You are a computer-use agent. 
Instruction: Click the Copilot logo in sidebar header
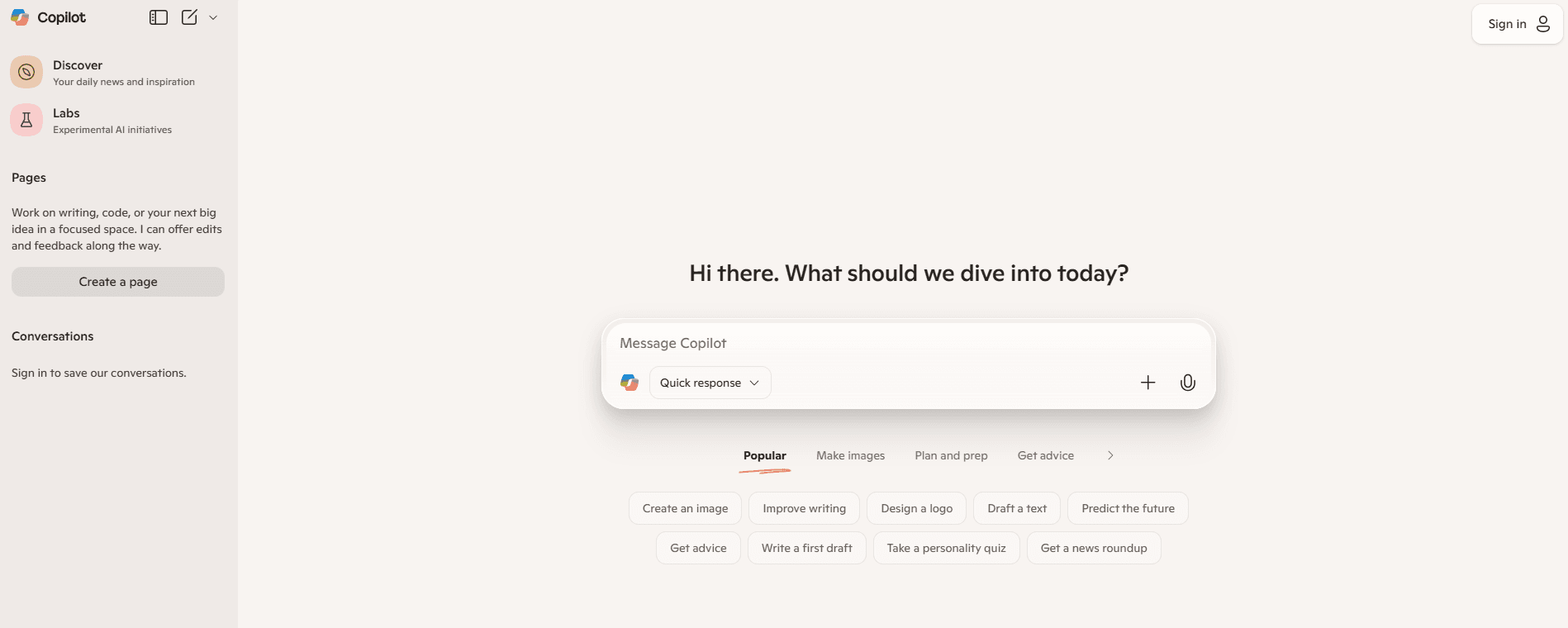(x=48, y=17)
